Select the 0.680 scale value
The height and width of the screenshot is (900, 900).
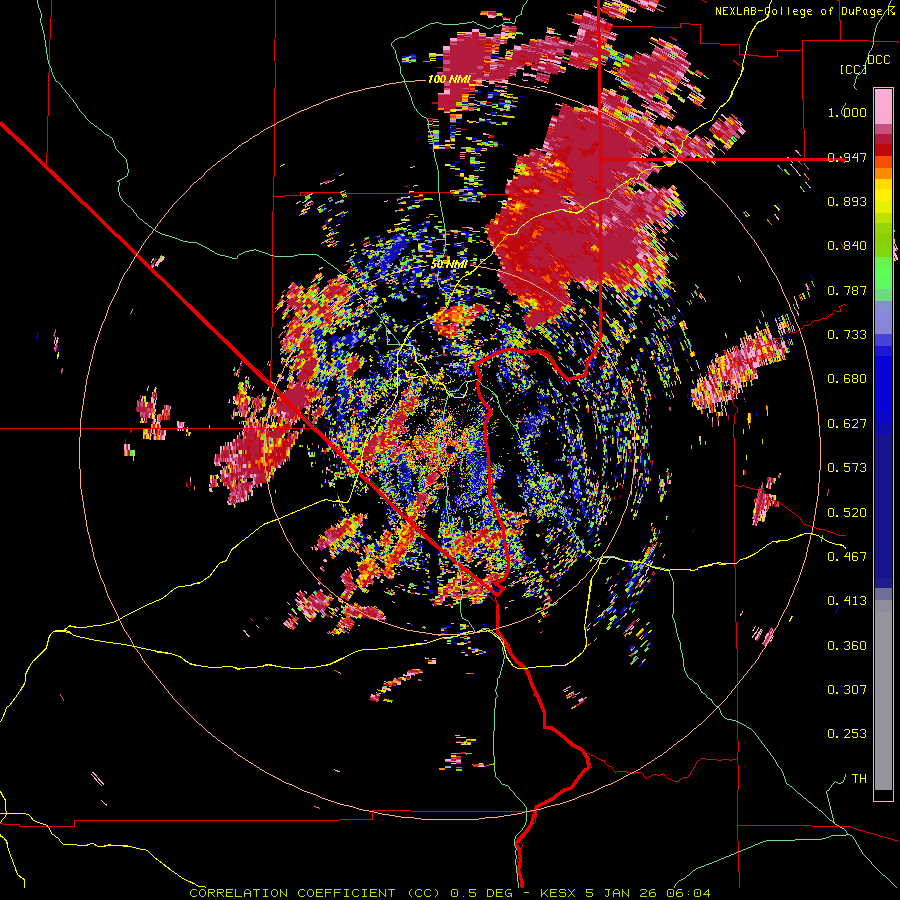tap(847, 379)
